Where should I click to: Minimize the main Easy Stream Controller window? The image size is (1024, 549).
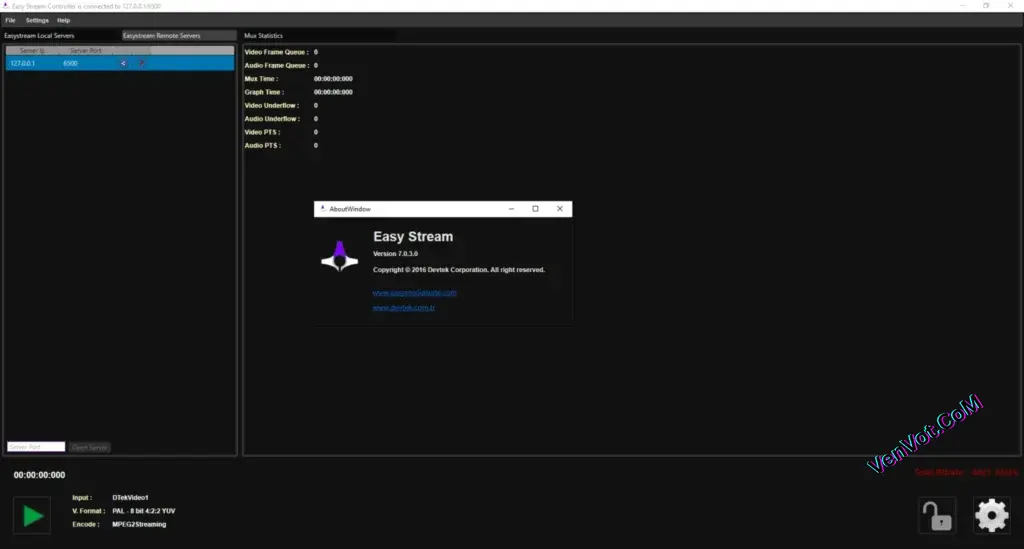click(x=962, y=5)
